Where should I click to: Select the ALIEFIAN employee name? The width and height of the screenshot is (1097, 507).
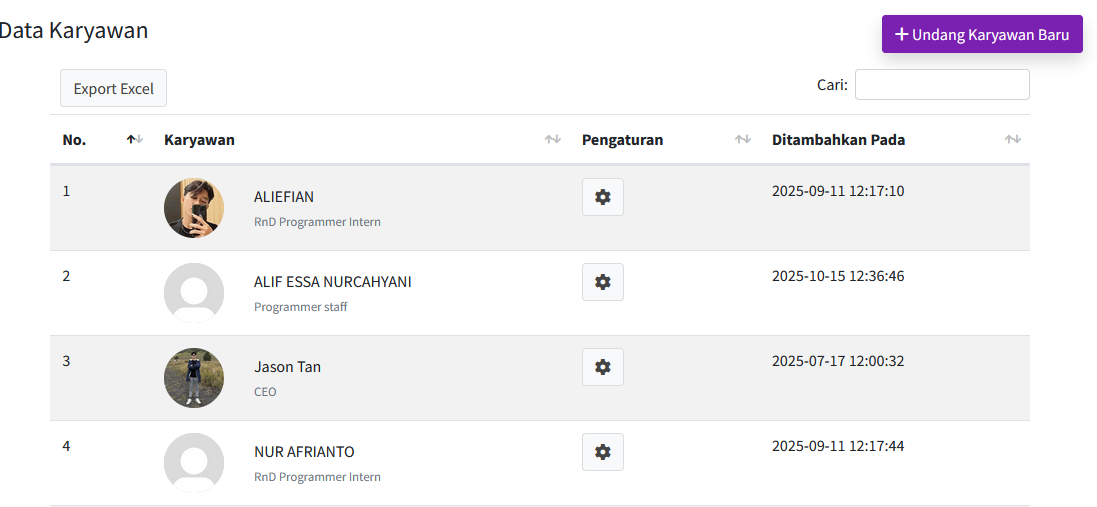pyautogui.click(x=284, y=197)
